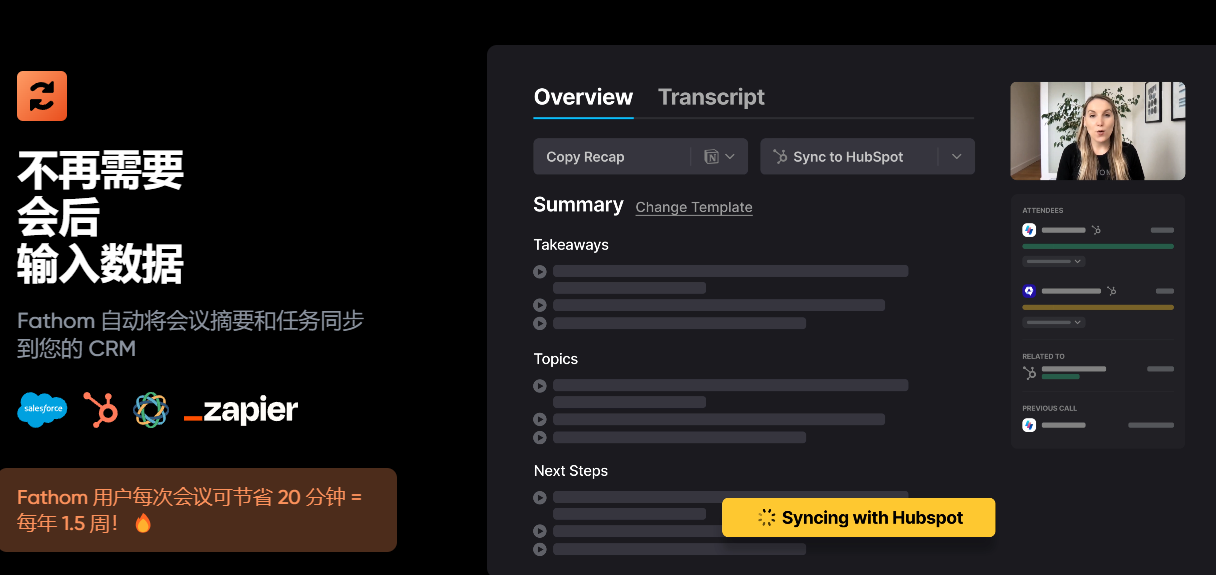Click the multicolor atom logo beside HubSpot

(x=151, y=409)
